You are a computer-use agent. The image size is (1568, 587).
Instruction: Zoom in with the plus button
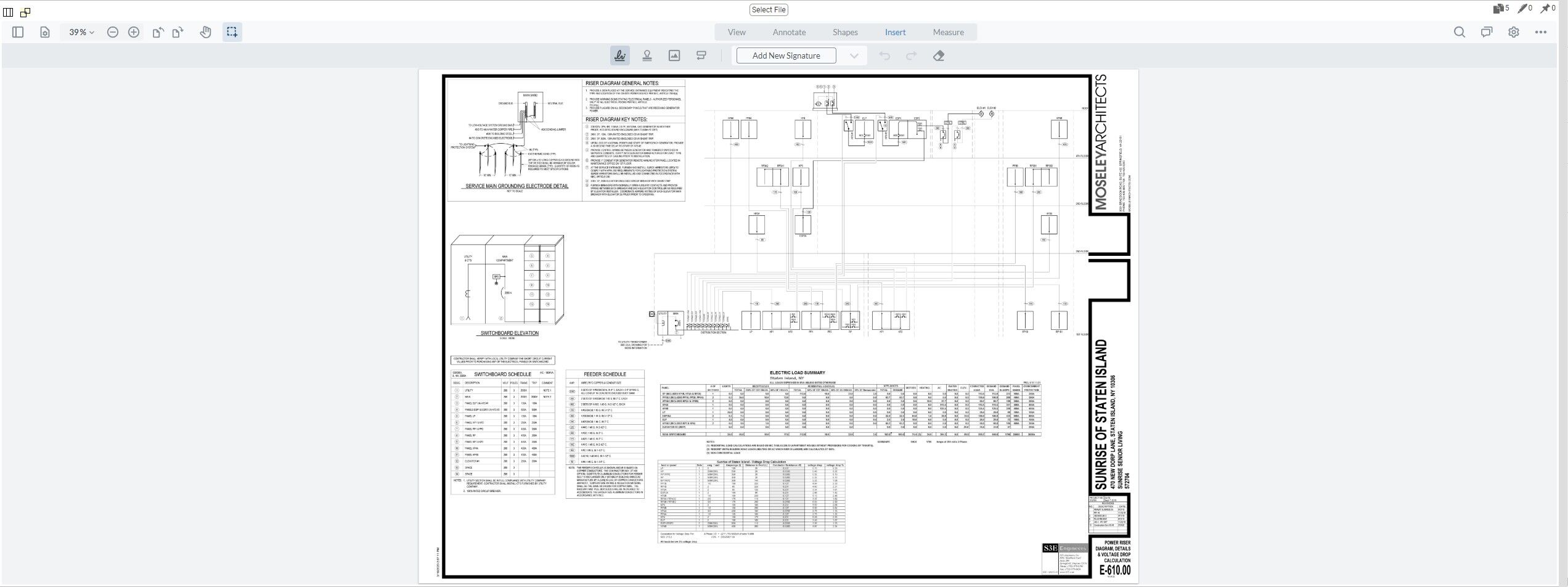(134, 32)
